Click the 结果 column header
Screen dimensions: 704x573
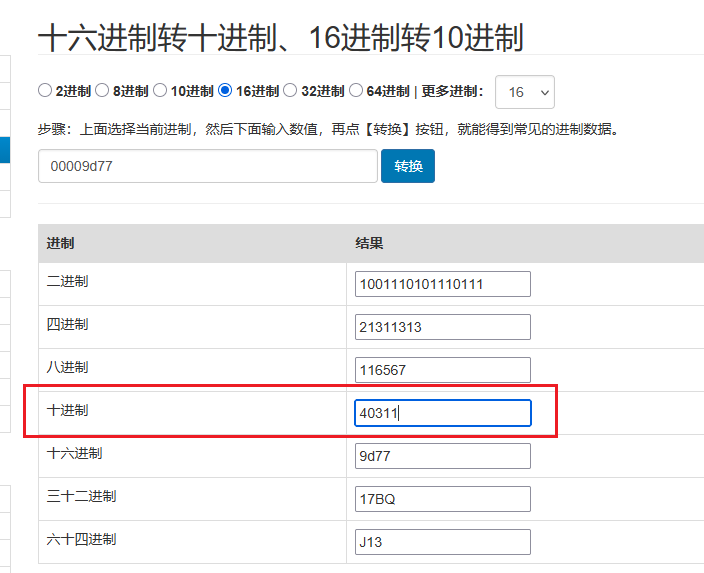(x=370, y=243)
